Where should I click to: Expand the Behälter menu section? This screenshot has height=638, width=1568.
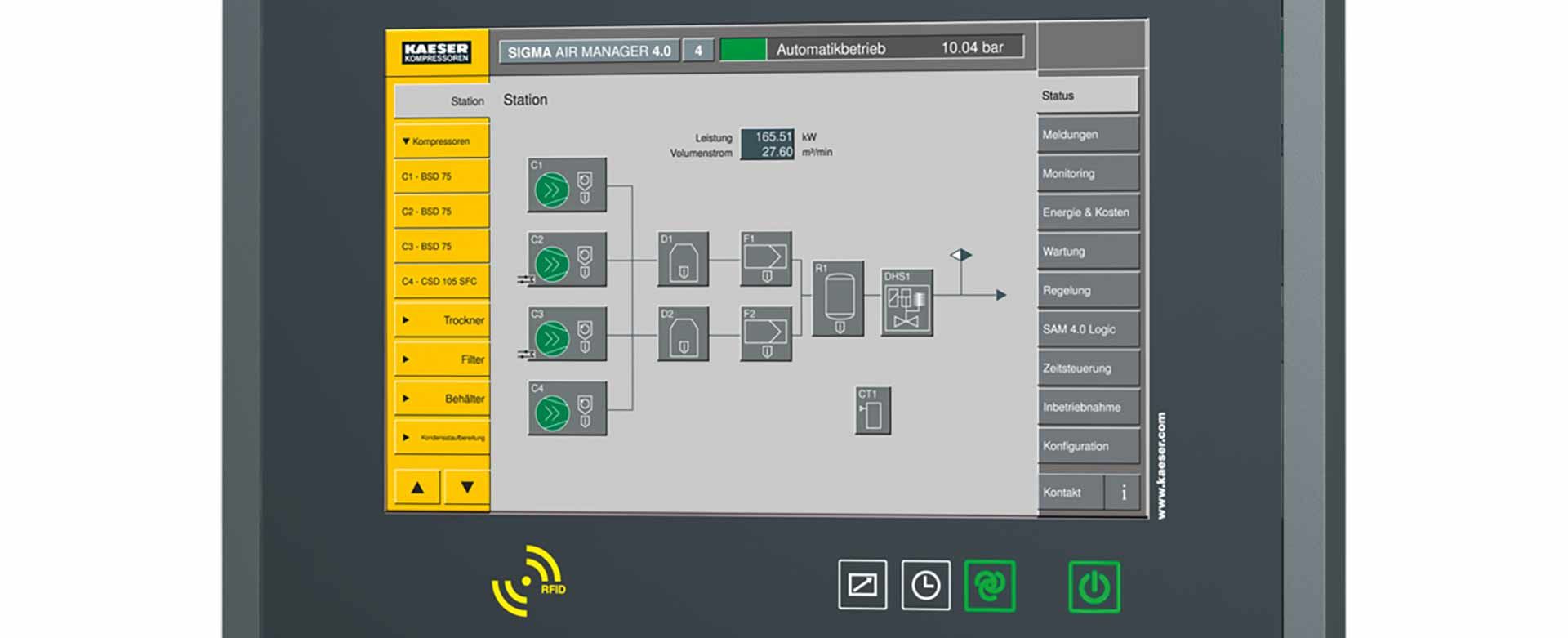click(442, 399)
